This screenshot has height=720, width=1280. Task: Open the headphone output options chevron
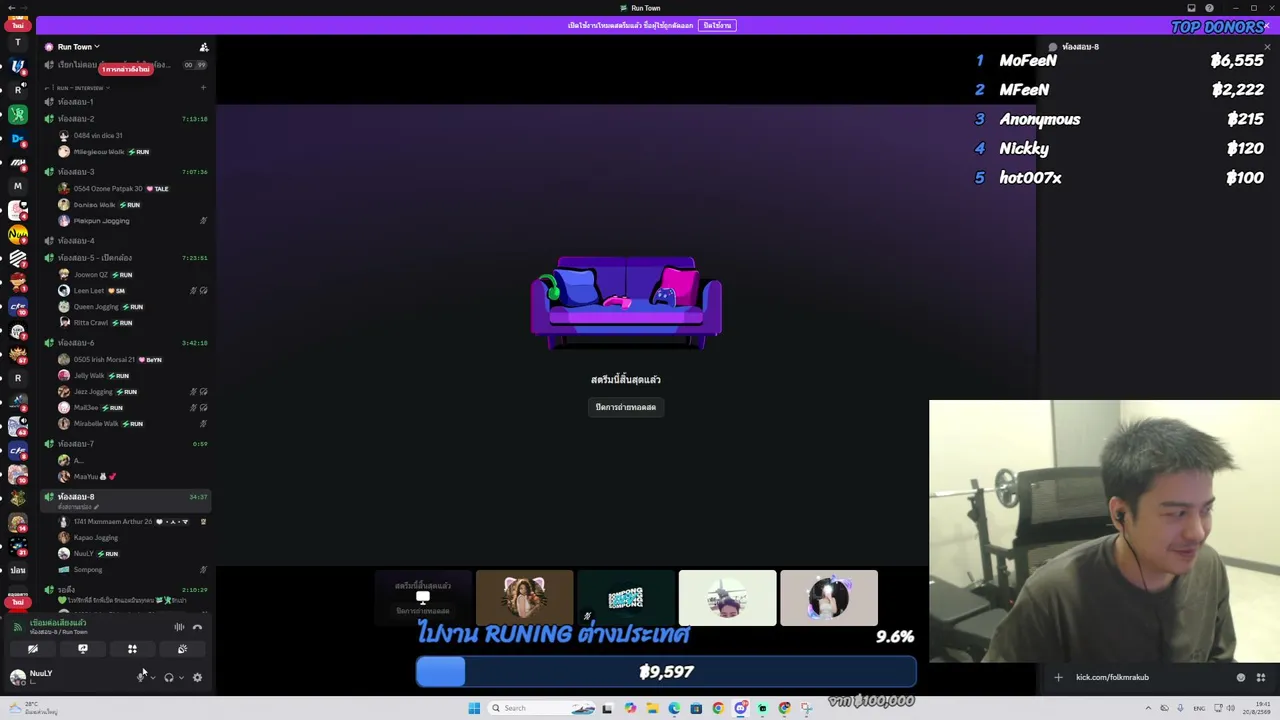(180, 677)
